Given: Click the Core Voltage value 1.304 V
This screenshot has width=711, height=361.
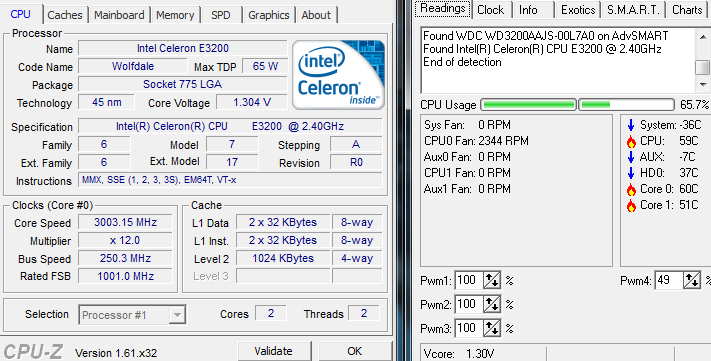Looking at the screenshot, I should pyautogui.click(x=252, y=102).
